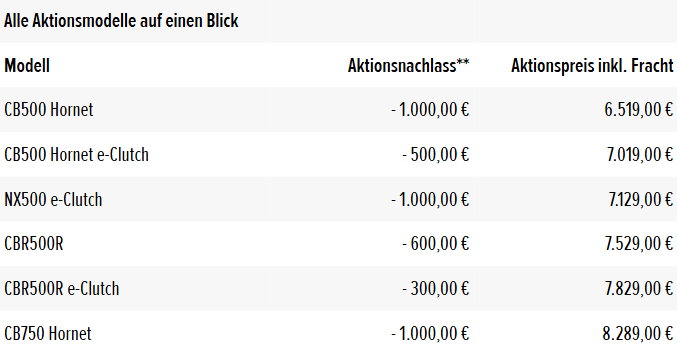677x363 pixels.
Task: Select CBR500R e-Clutch model name
Action: [x=61, y=289]
